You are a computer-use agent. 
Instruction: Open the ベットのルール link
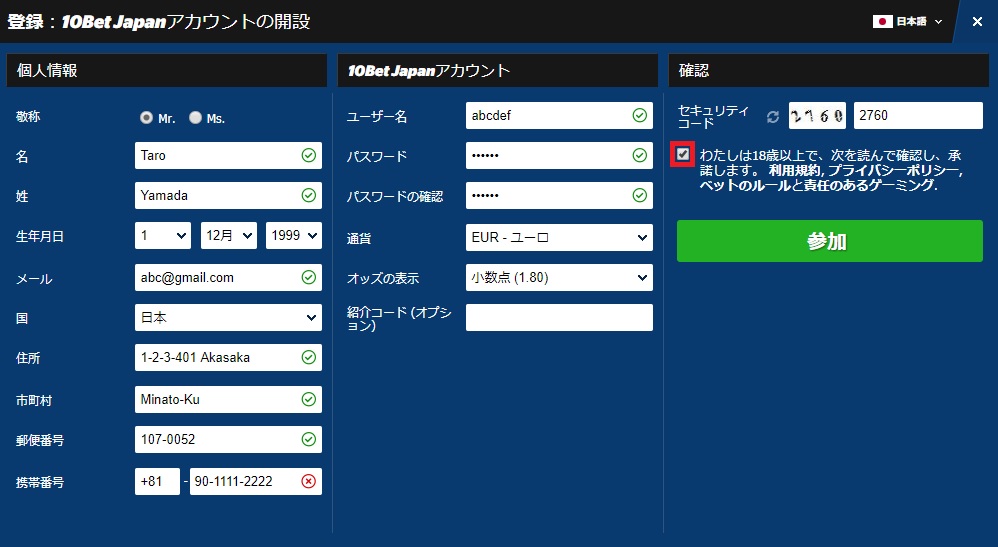click(744, 185)
